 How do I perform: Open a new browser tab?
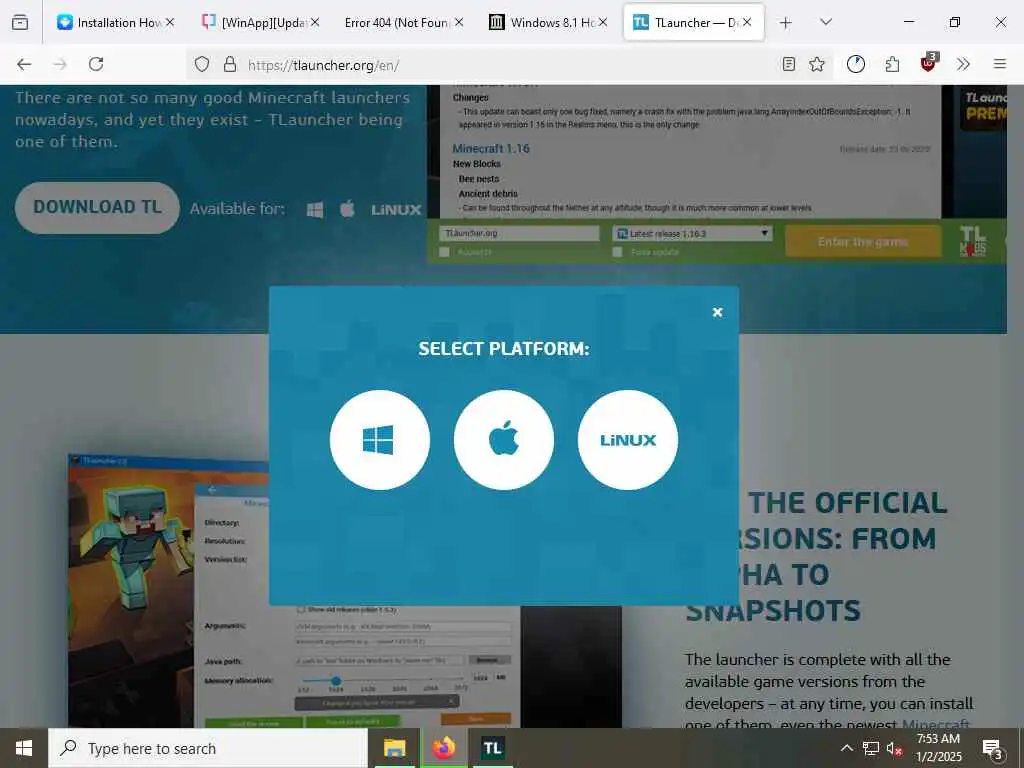click(x=786, y=23)
